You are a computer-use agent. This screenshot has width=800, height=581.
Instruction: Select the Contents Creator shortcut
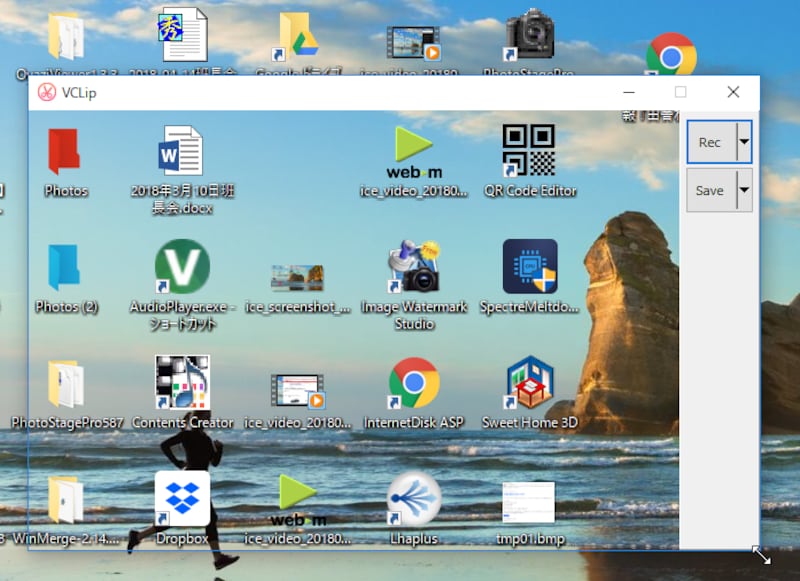pyautogui.click(x=182, y=382)
